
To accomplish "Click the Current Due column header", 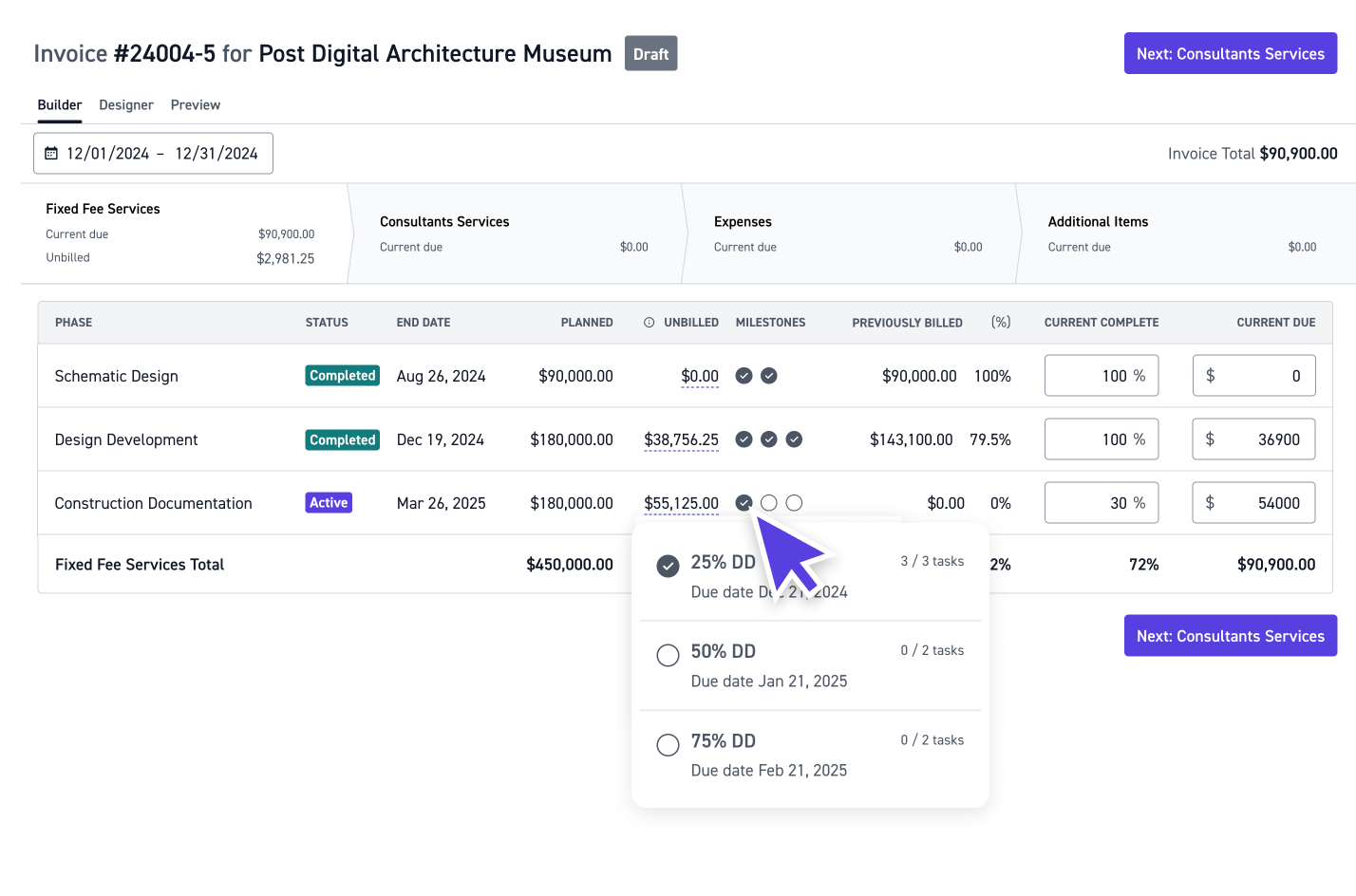I will coord(1276,323).
